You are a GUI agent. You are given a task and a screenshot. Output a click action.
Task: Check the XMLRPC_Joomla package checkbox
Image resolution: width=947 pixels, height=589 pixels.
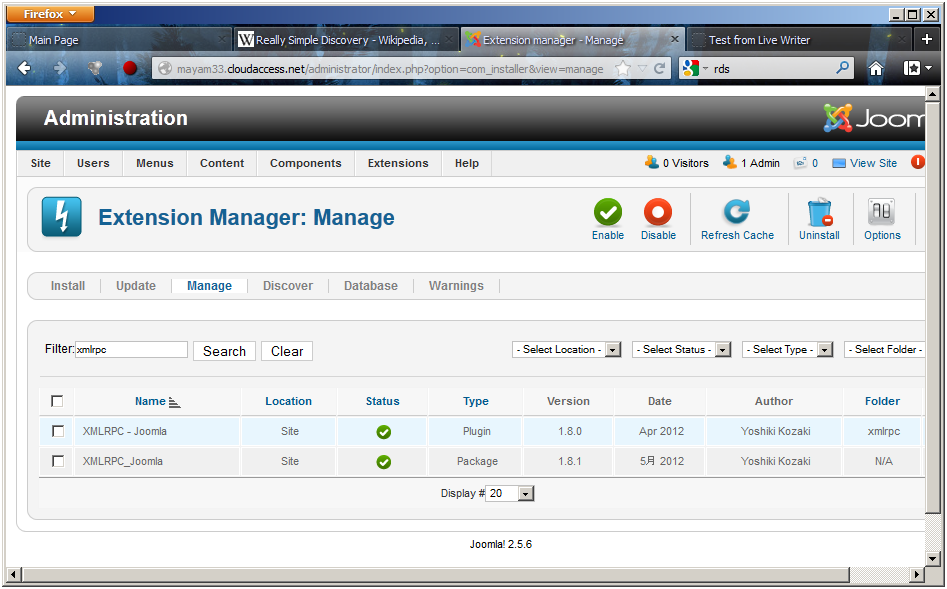coord(58,462)
